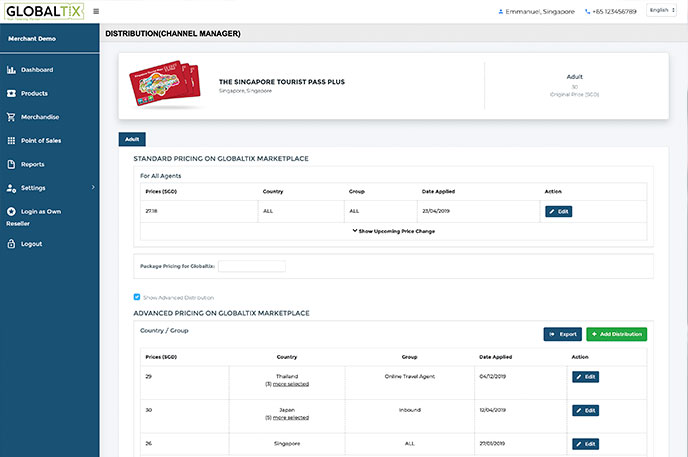This screenshot has height=457, width=688.
Task: Click the Merchant Demo header
Action: pyautogui.click(x=32, y=39)
